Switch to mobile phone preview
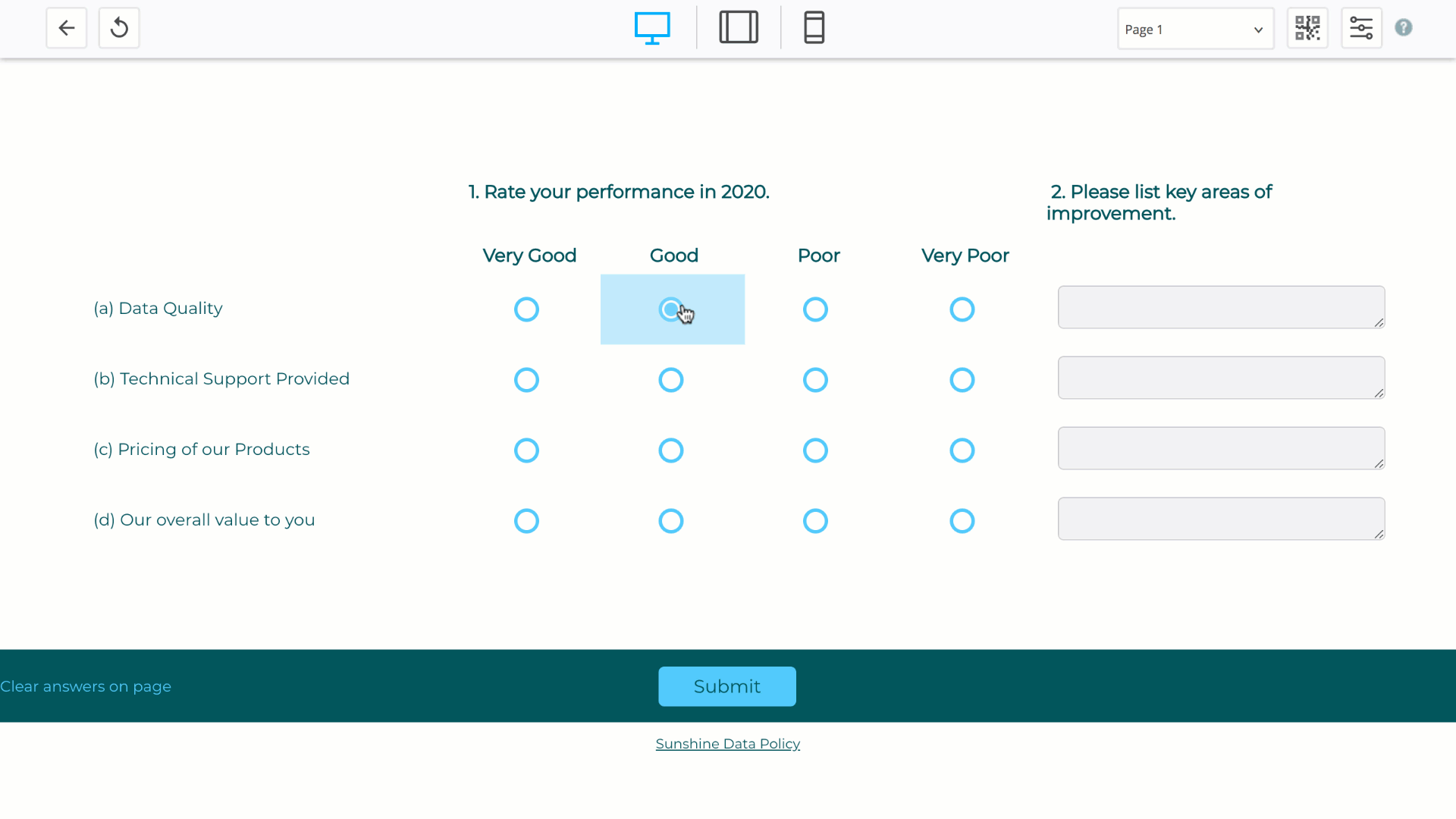Image resolution: width=1456 pixels, height=819 pixels. coord(814,28)
